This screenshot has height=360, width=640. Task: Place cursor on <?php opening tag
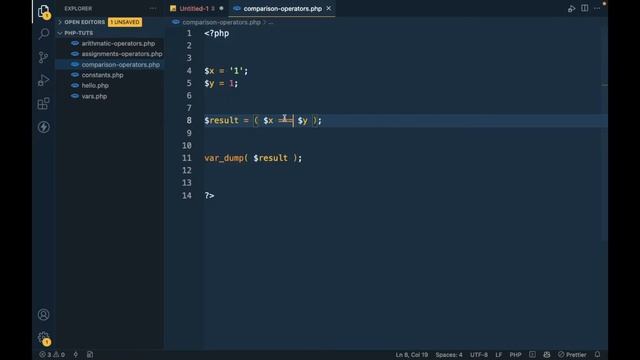point(216,33)
